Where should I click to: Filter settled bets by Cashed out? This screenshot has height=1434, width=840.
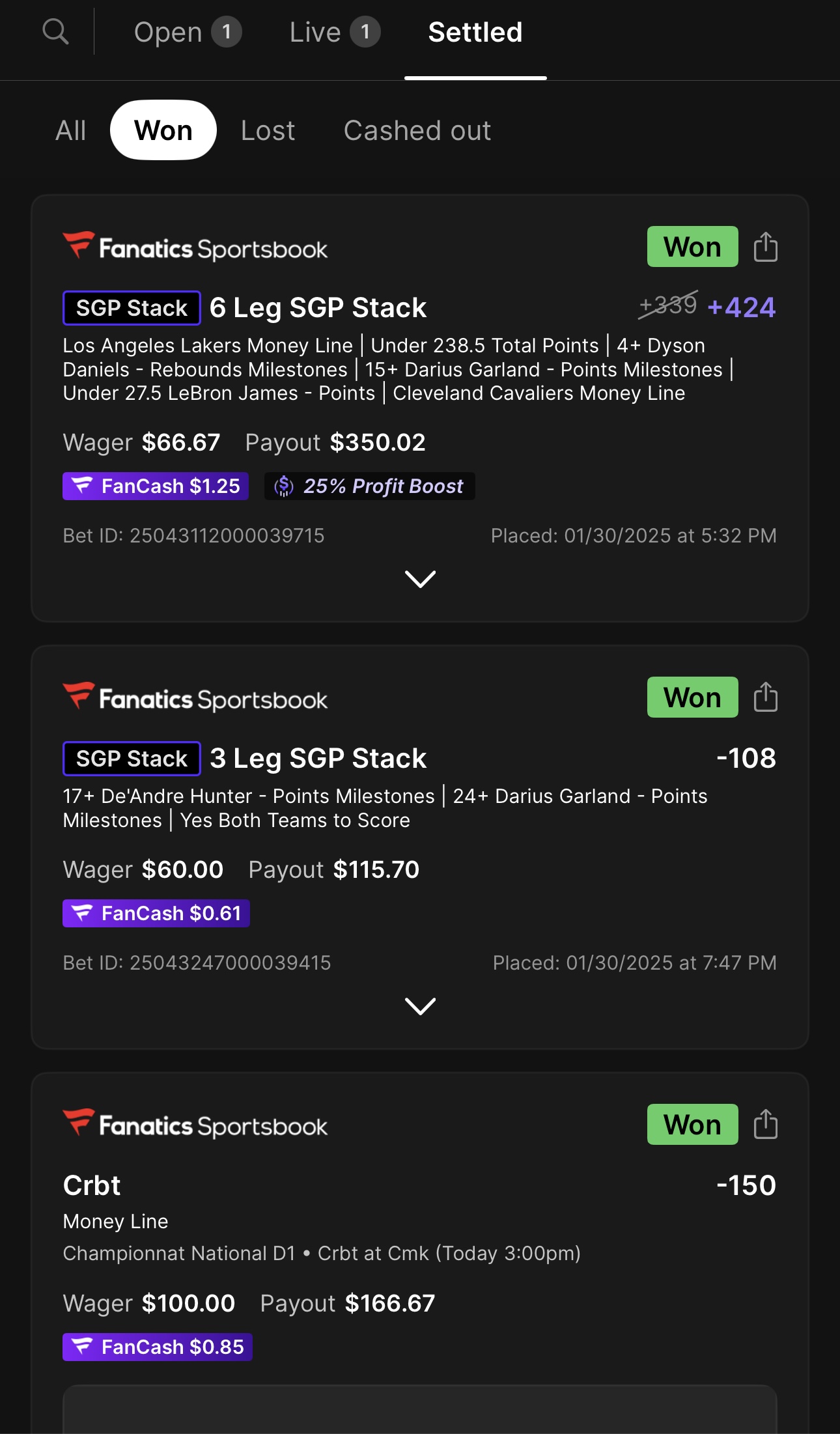(x=417, y=130)
